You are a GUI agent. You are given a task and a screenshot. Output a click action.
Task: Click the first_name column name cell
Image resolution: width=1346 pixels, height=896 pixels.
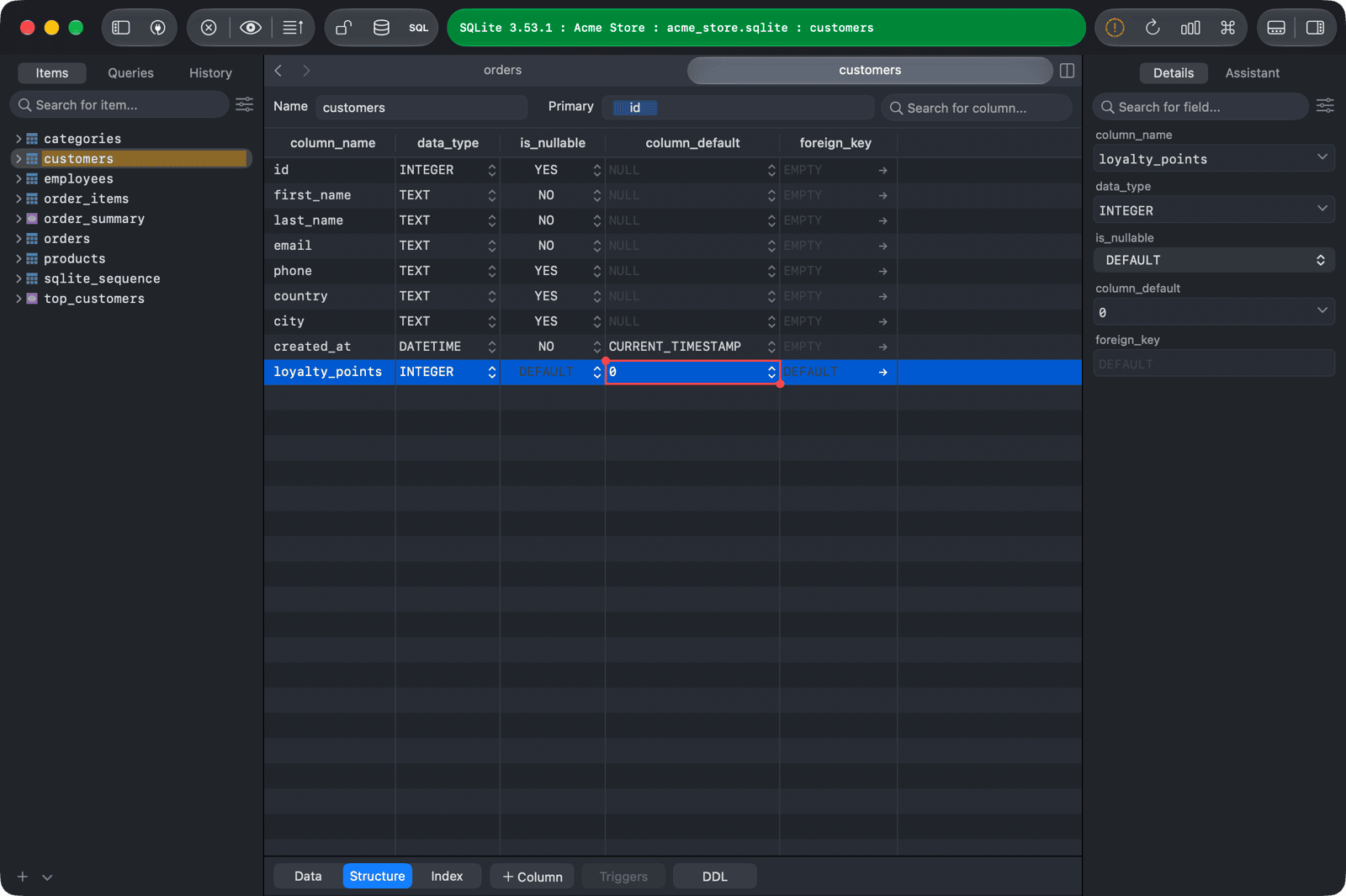[330, 195]
